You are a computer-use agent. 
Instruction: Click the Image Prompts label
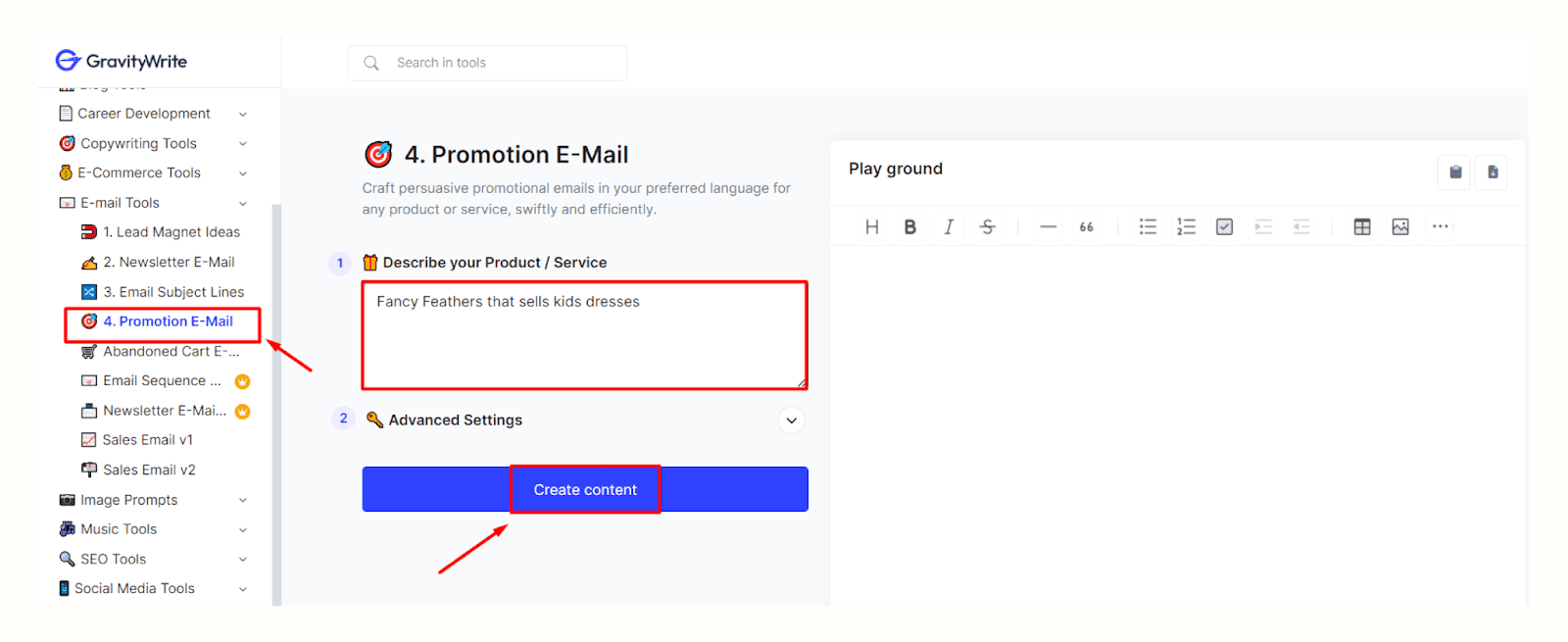[129, 500]
